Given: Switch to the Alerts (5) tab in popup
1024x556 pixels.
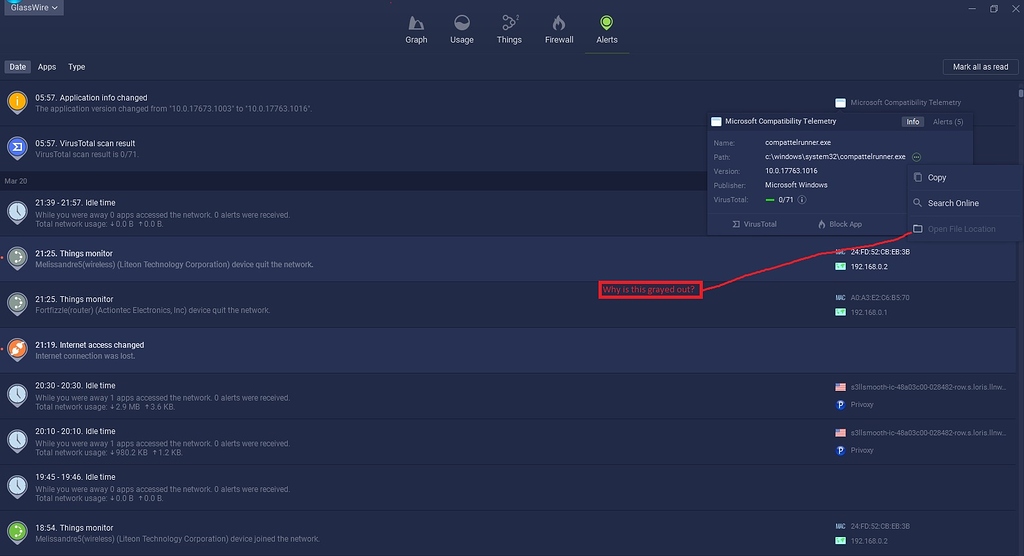Looking at the screenshot, I should (x=947, y=122).
